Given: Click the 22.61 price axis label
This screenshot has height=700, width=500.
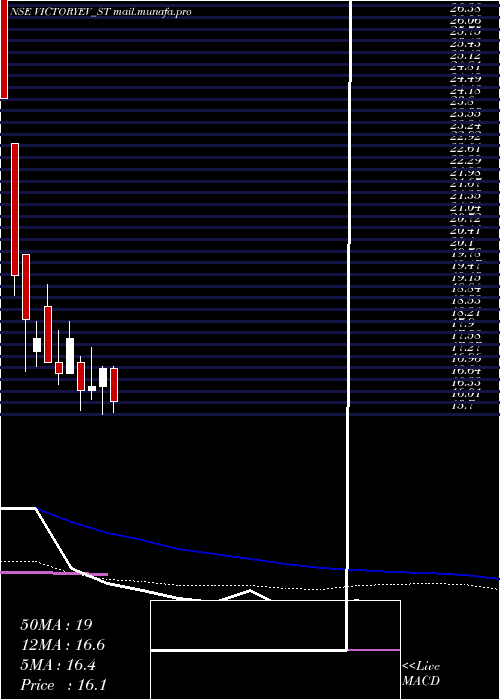Looking at the screenshot, I should 466,149.
